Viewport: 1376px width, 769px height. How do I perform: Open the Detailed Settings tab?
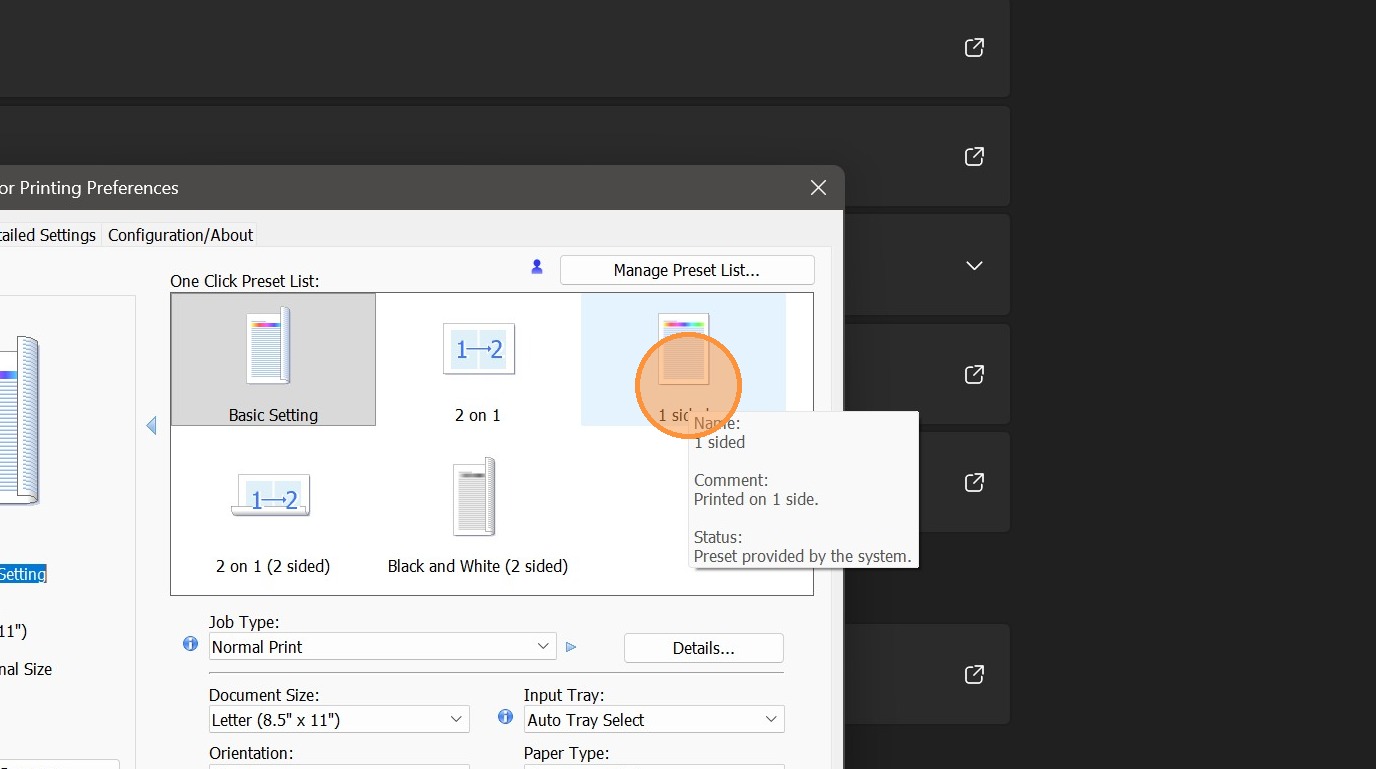[x=50, y=235]
